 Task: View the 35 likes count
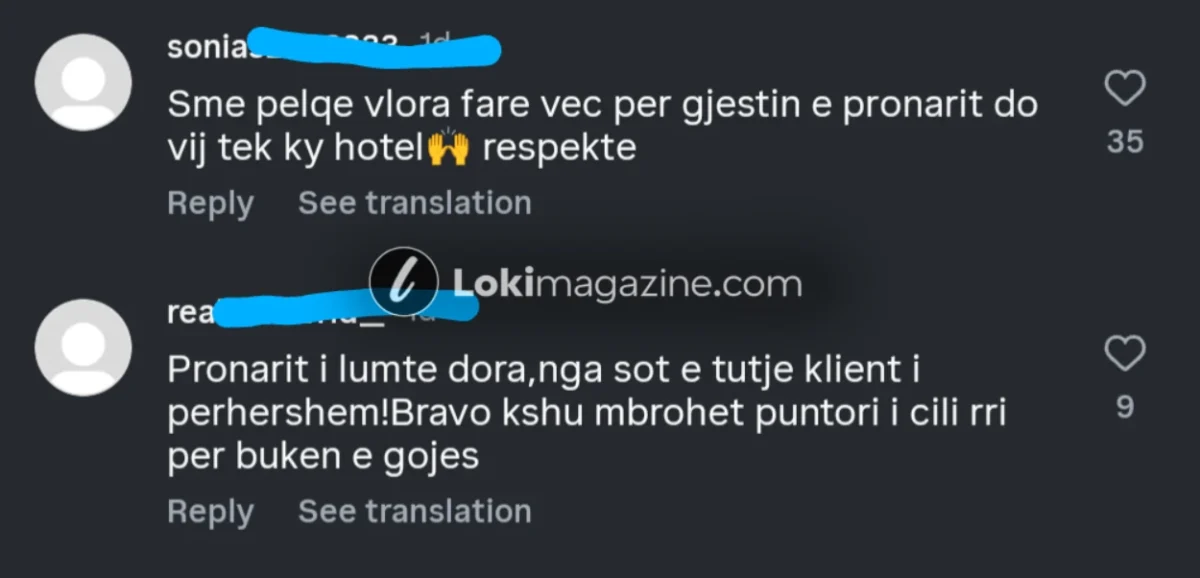coord(1125,143)
